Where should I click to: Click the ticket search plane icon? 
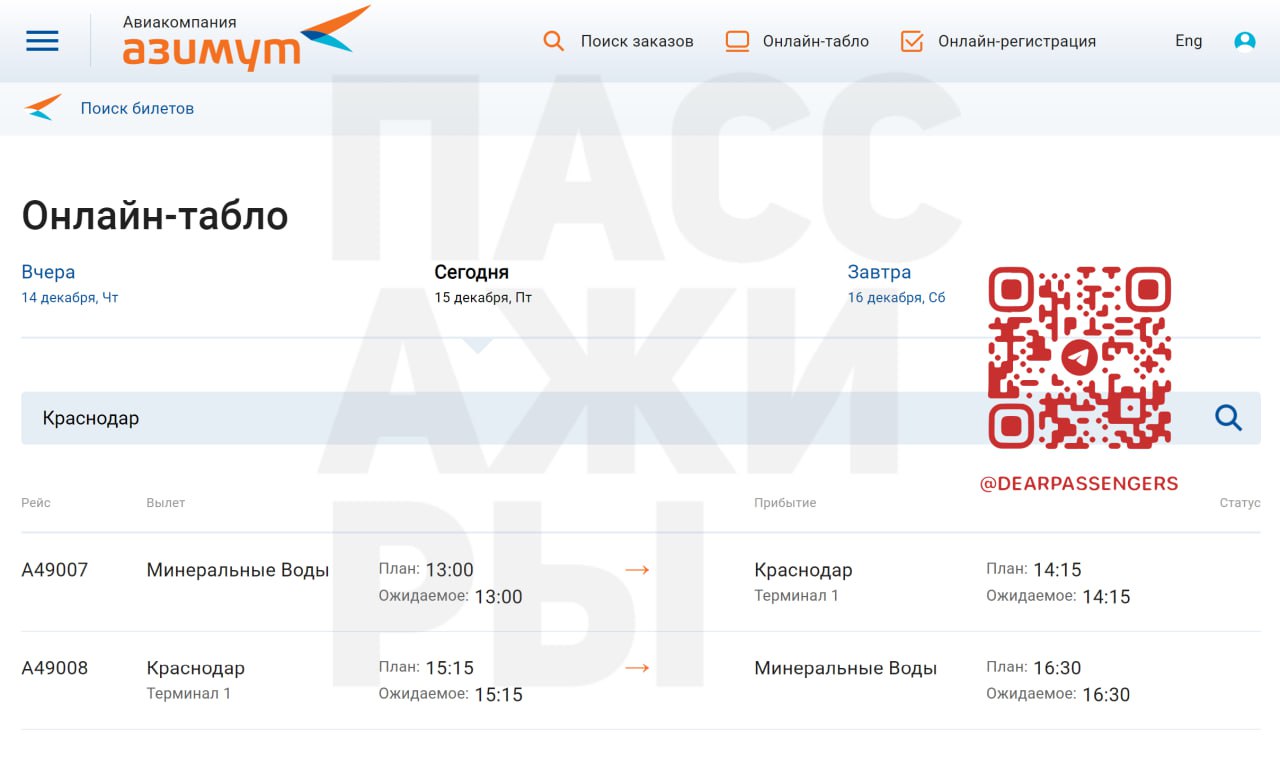click(x=43, y=108)
